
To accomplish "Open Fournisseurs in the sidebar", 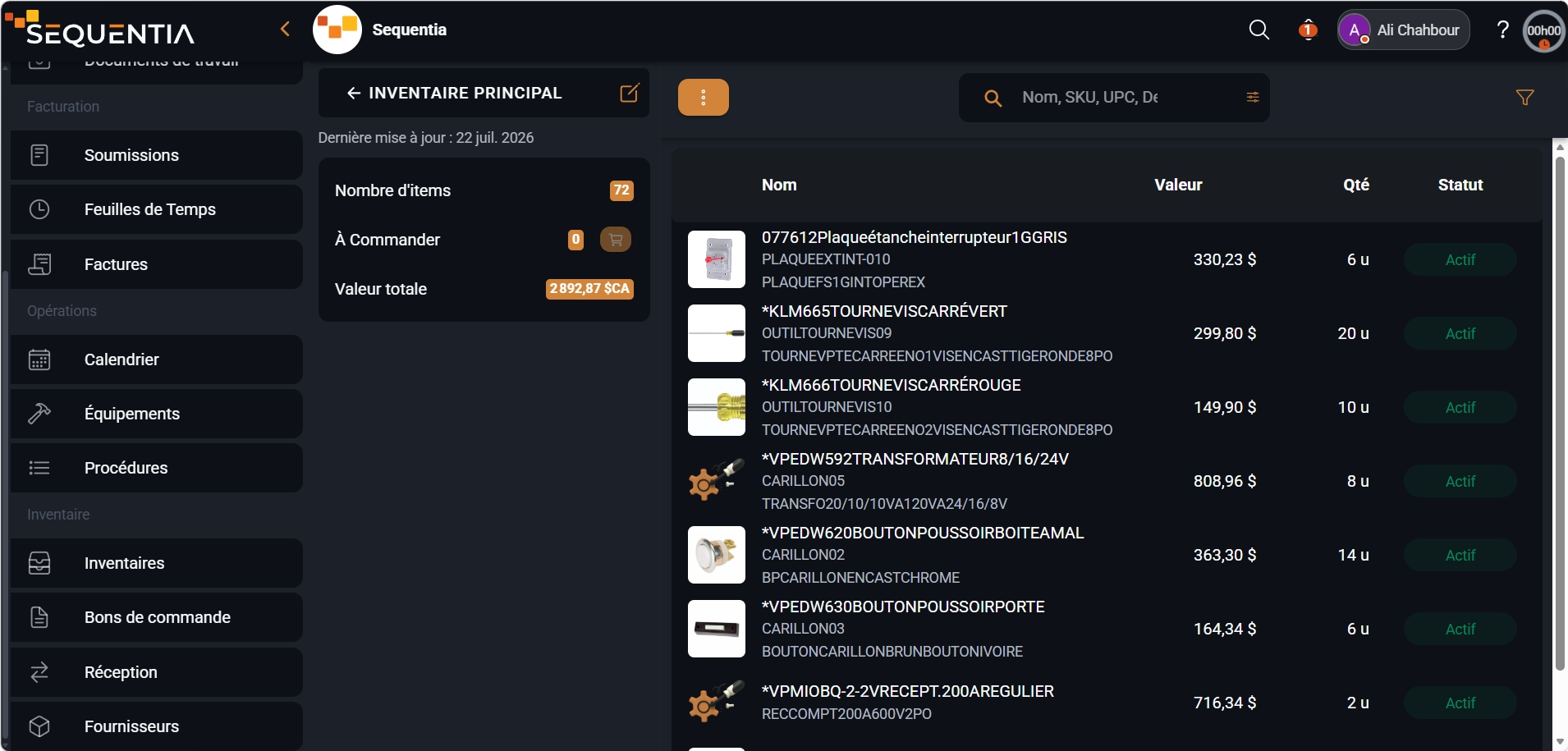I will (156, 726).
